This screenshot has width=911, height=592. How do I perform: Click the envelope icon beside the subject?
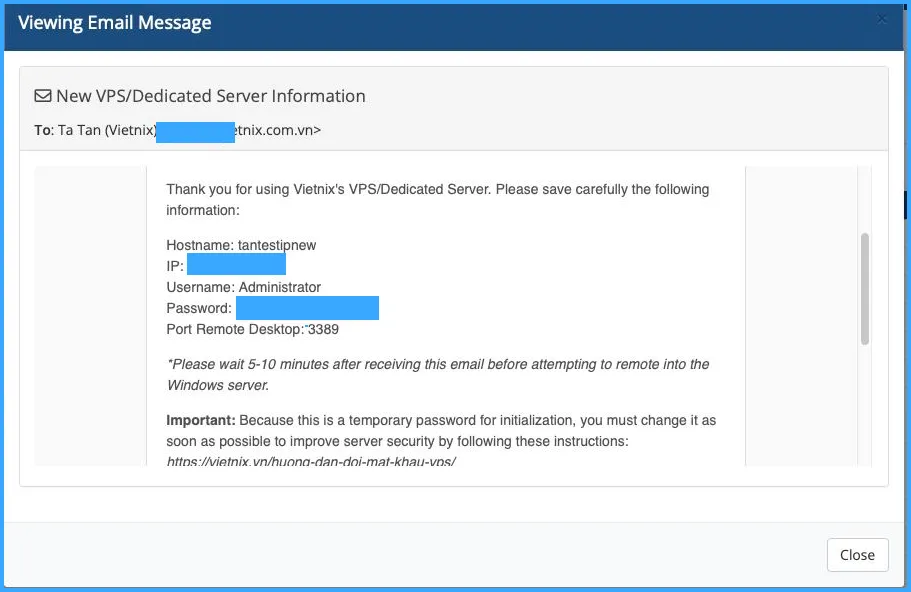point(41,95)
